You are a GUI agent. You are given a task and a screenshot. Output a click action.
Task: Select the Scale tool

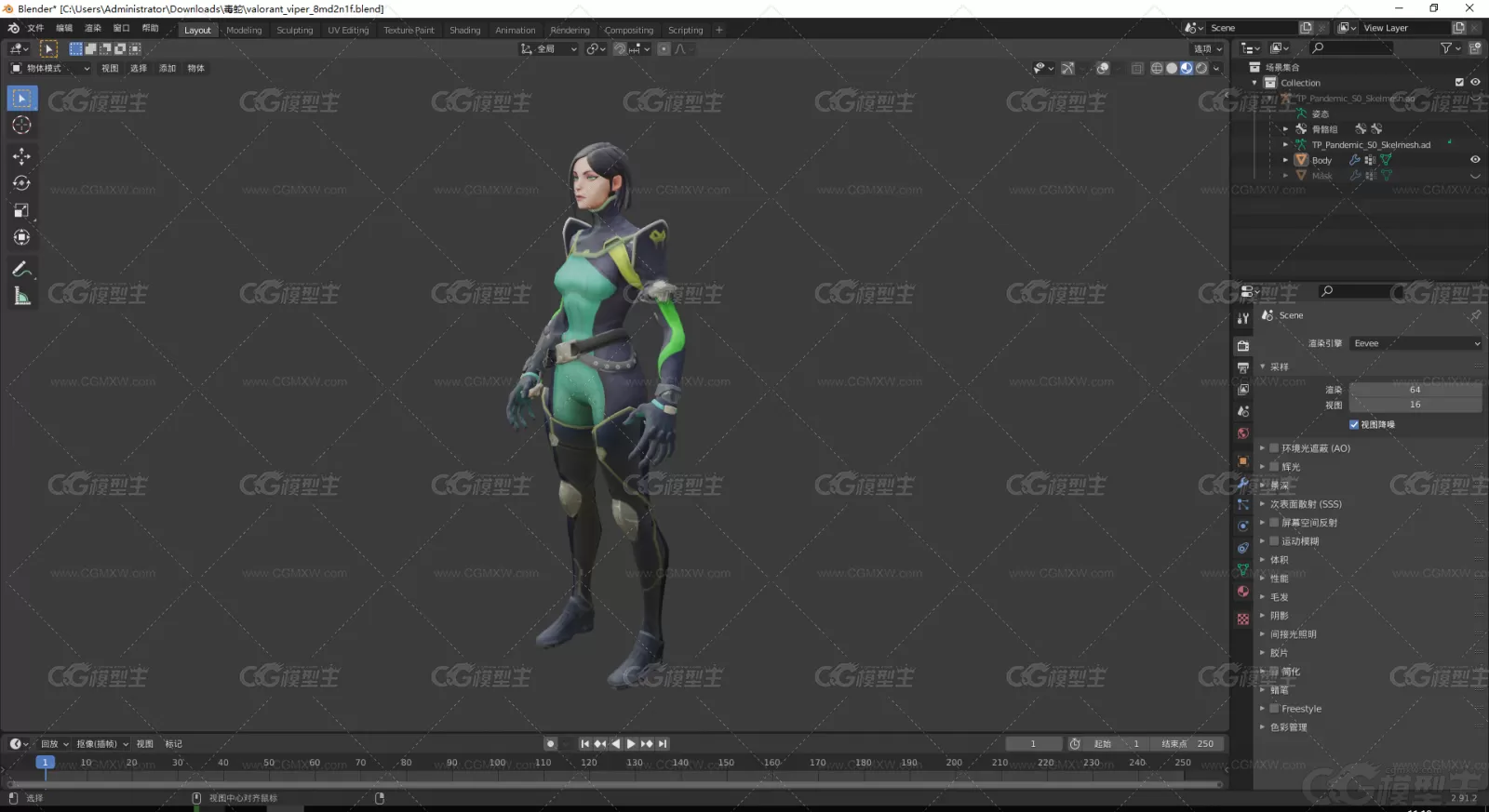tap(22, 211)
